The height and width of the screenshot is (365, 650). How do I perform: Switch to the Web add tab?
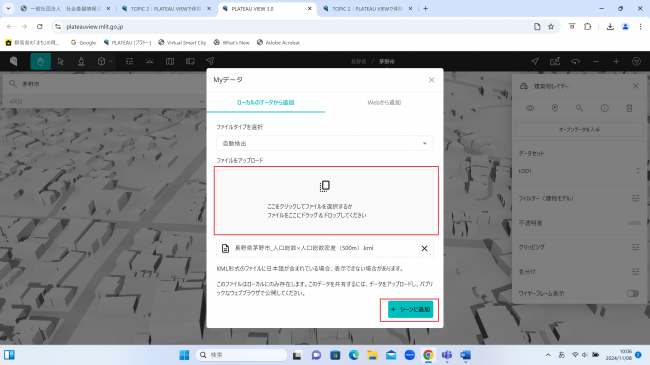click(x=384, y=102)
